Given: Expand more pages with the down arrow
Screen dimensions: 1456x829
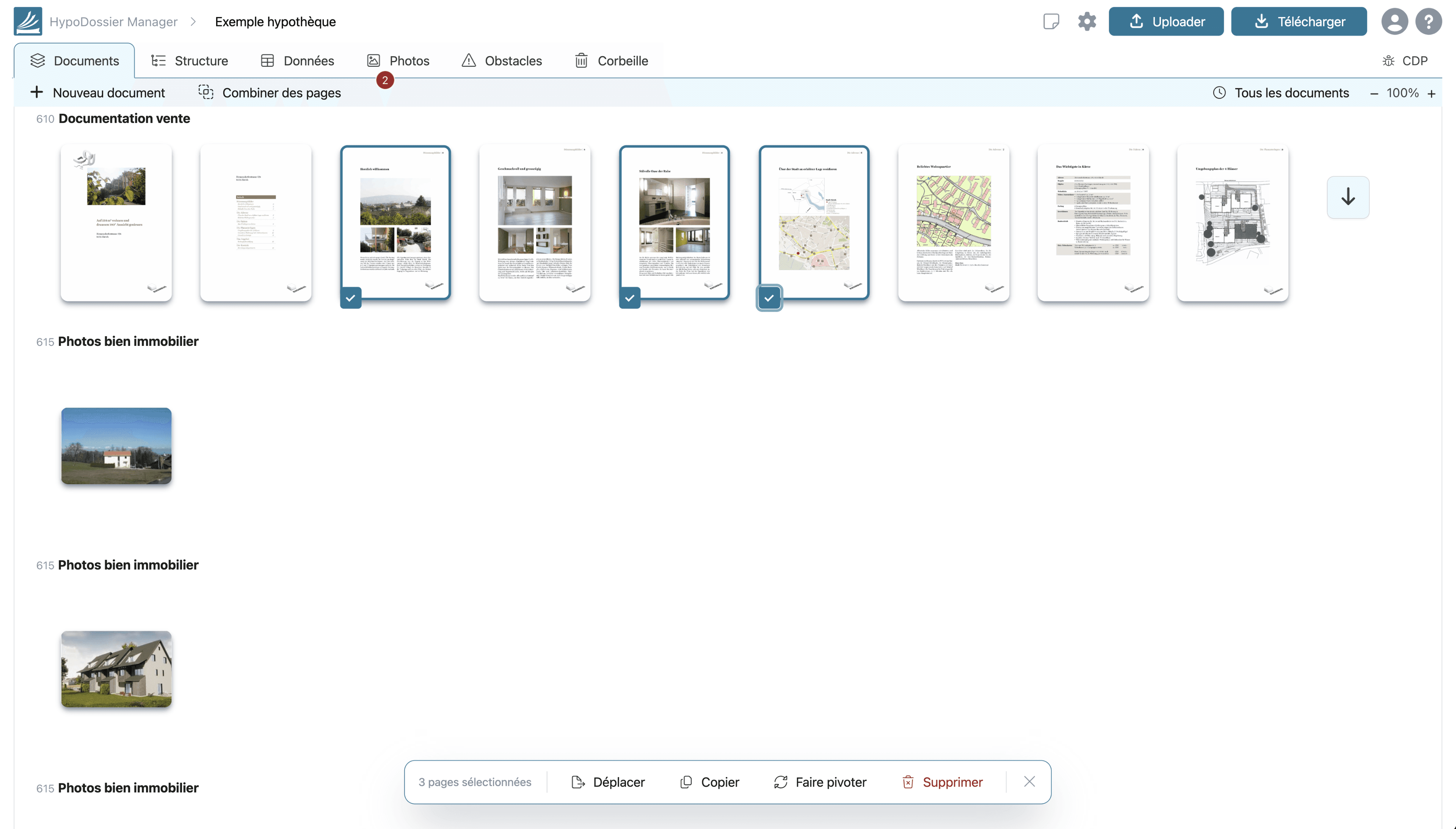Looking at the screenshot, I should [1348, 198].
